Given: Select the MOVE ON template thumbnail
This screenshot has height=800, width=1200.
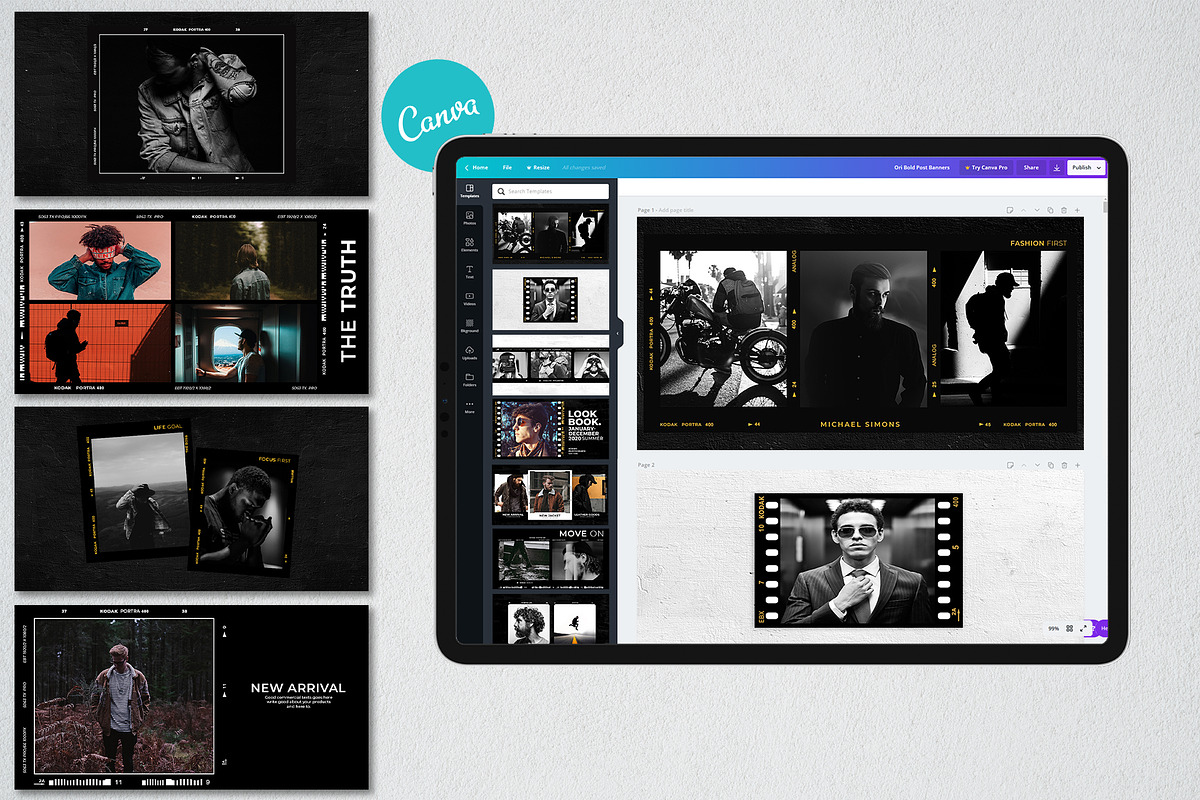Looking at the screenshot, I should (x=550, y=558).
